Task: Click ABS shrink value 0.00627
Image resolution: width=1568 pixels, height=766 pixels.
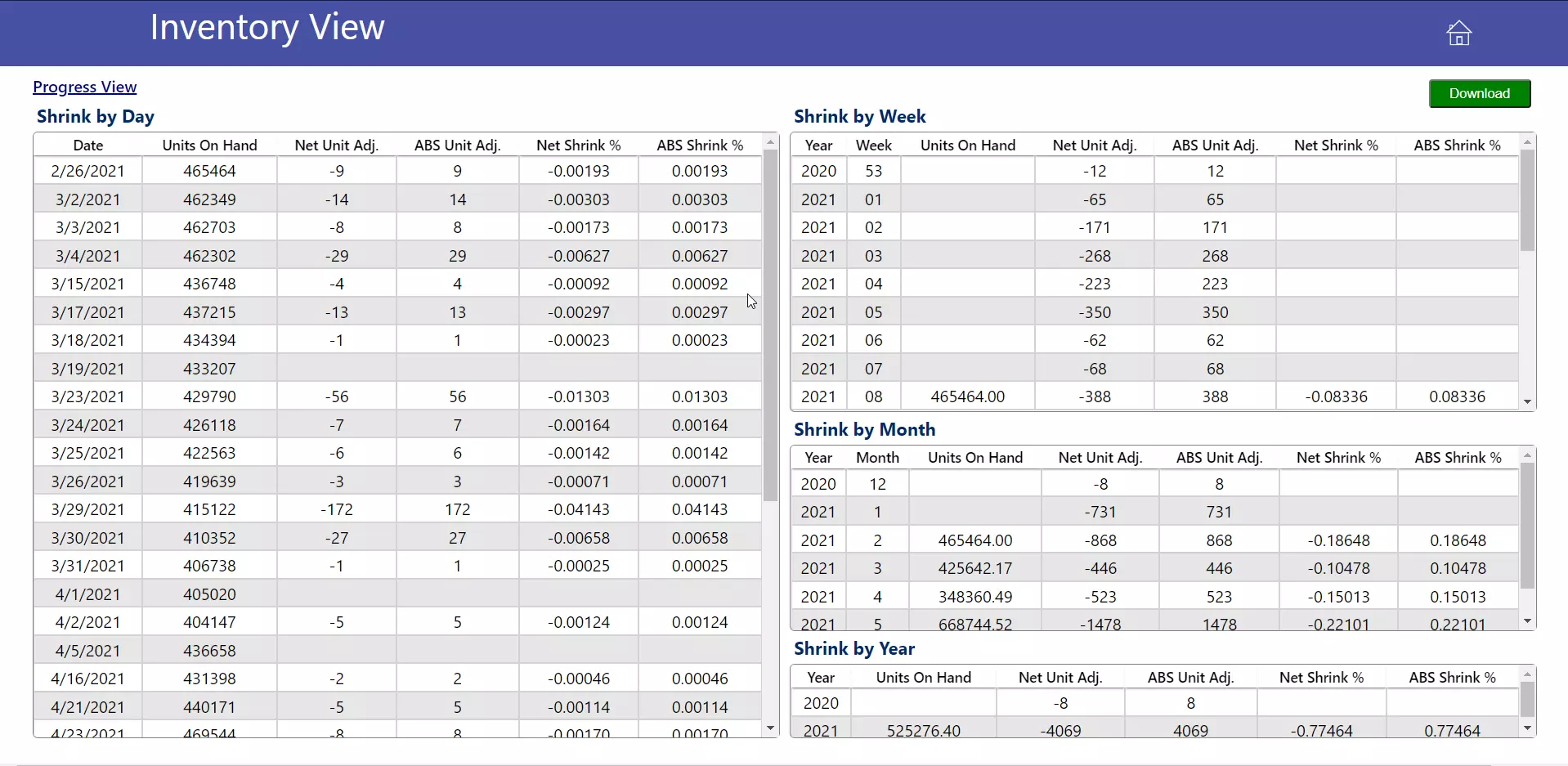Action: (x=700, y=256)
